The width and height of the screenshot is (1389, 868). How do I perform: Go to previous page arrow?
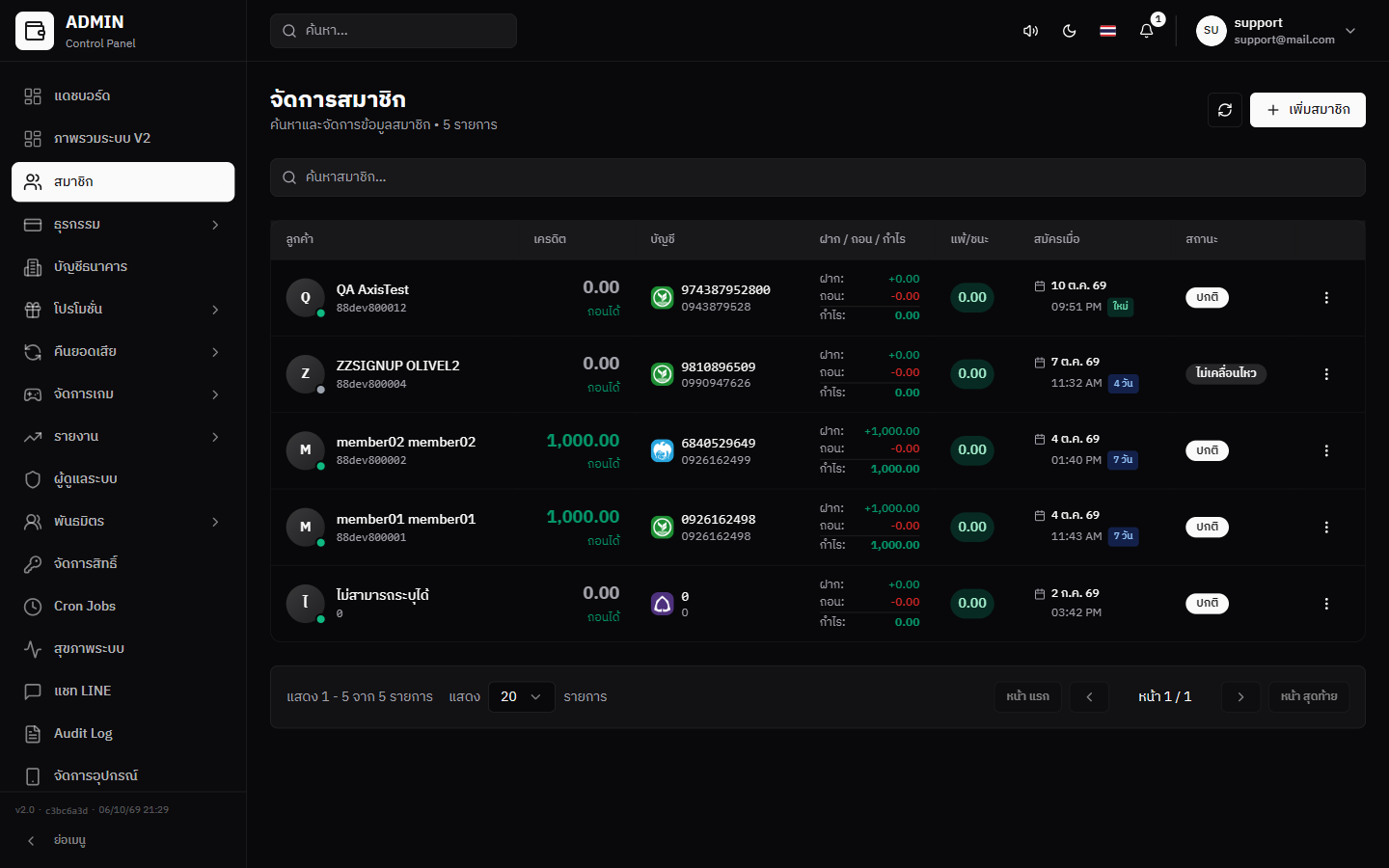1089,697
